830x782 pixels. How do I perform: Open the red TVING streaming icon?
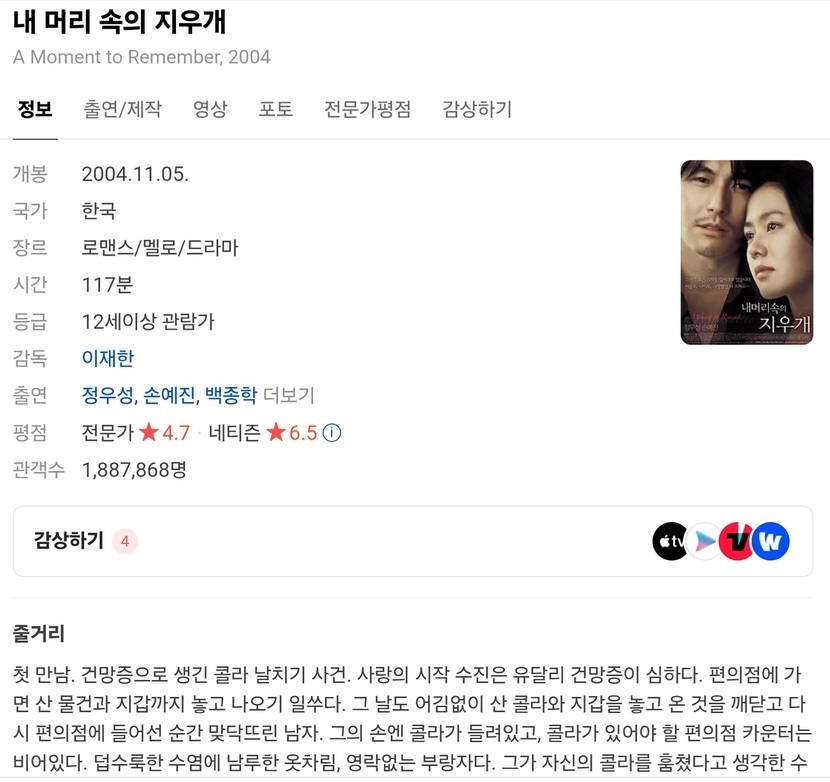[x=737, y=541]
